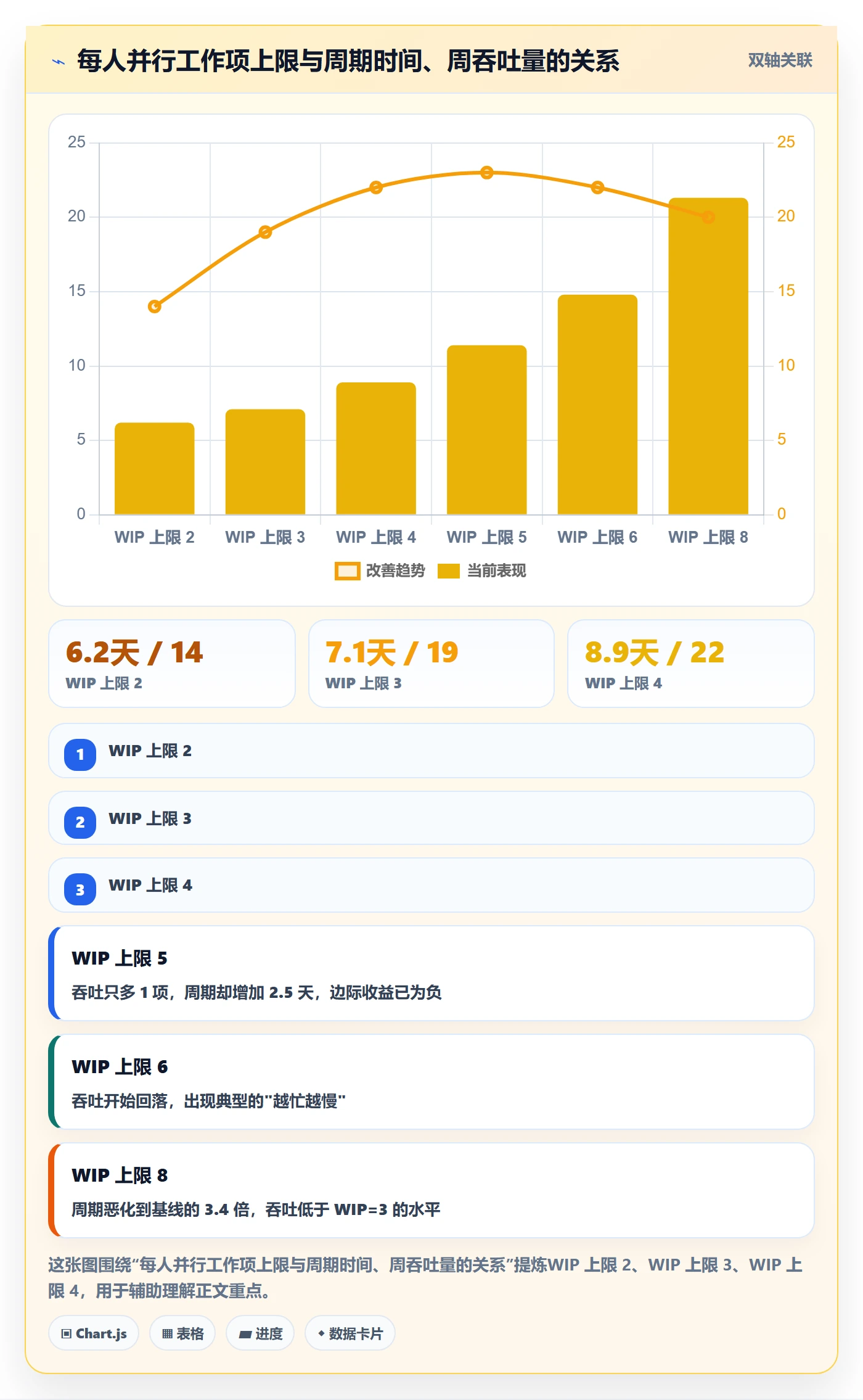Screen dimensions: 863x1400
Task: Click the line point above WIP 上限 2
Action: [x=155, y=307]
